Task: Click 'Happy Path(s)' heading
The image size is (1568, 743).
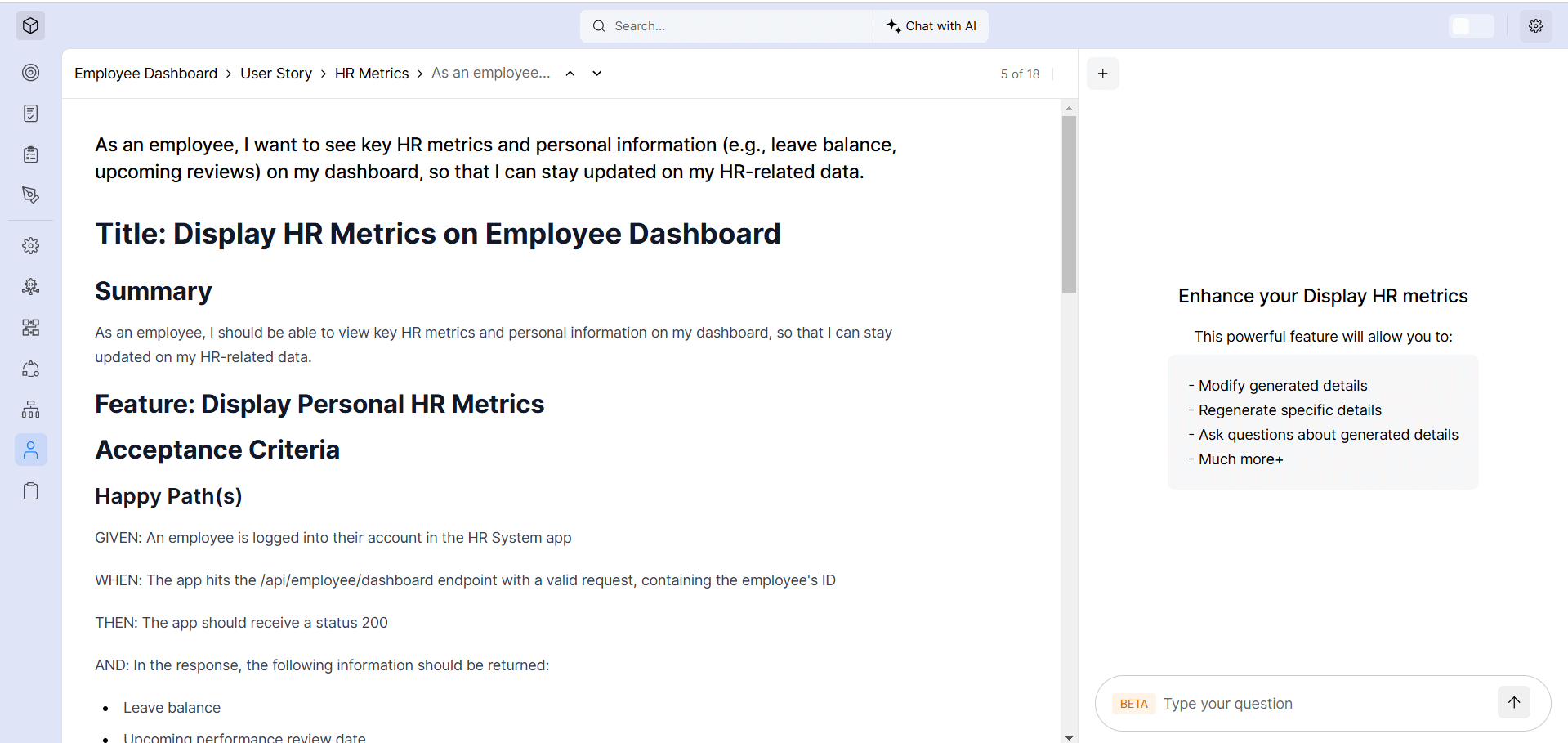Action: 168,496
